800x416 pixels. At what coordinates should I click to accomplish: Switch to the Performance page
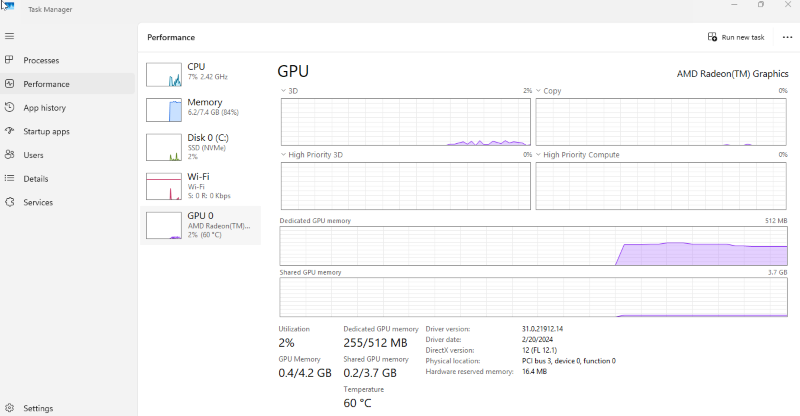[x=46, y=84]
